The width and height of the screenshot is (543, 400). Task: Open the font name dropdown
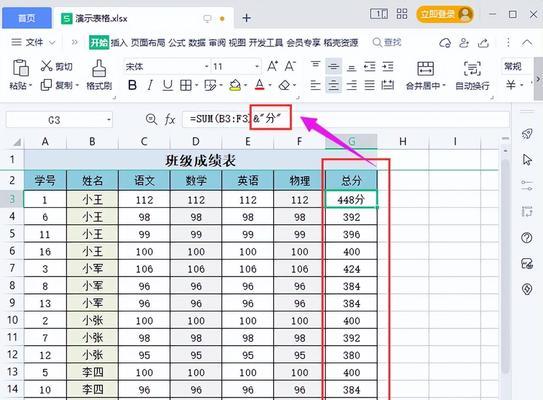click(206, 66)
